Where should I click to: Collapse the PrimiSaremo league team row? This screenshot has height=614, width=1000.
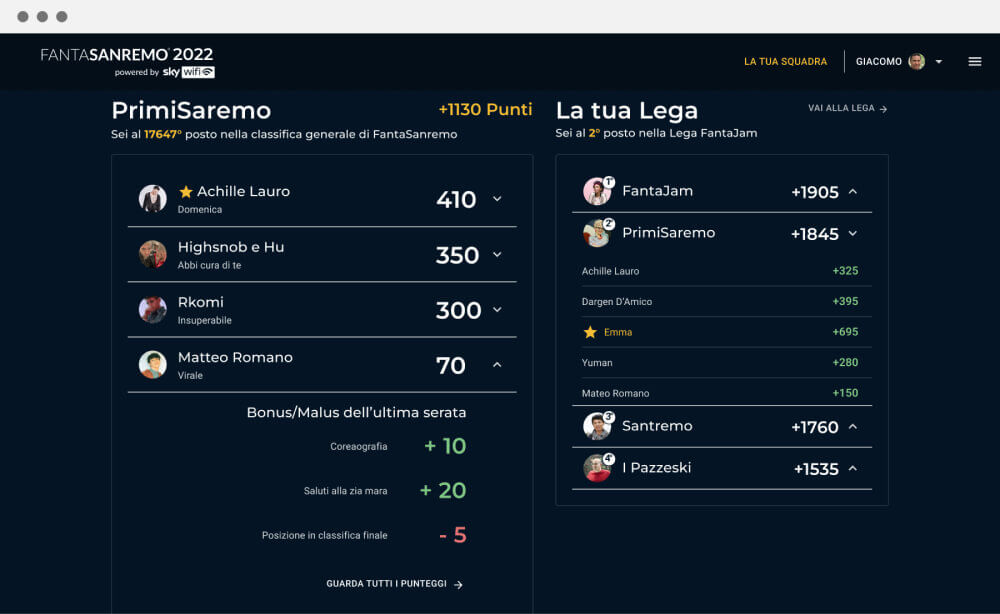pyautogui.click(x=853, y=233)
